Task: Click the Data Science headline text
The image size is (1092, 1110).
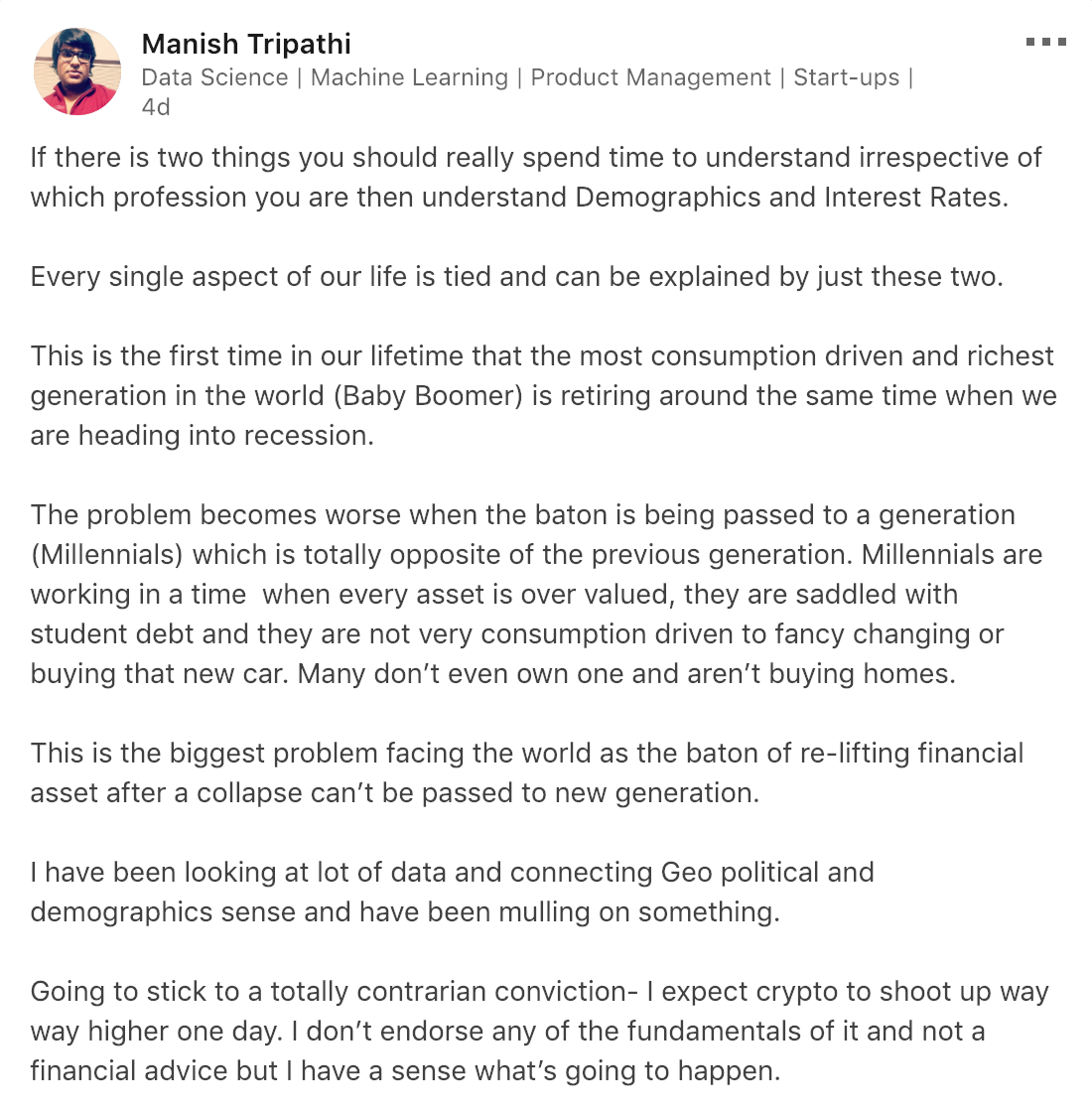Action: click(x=214, y=77)
